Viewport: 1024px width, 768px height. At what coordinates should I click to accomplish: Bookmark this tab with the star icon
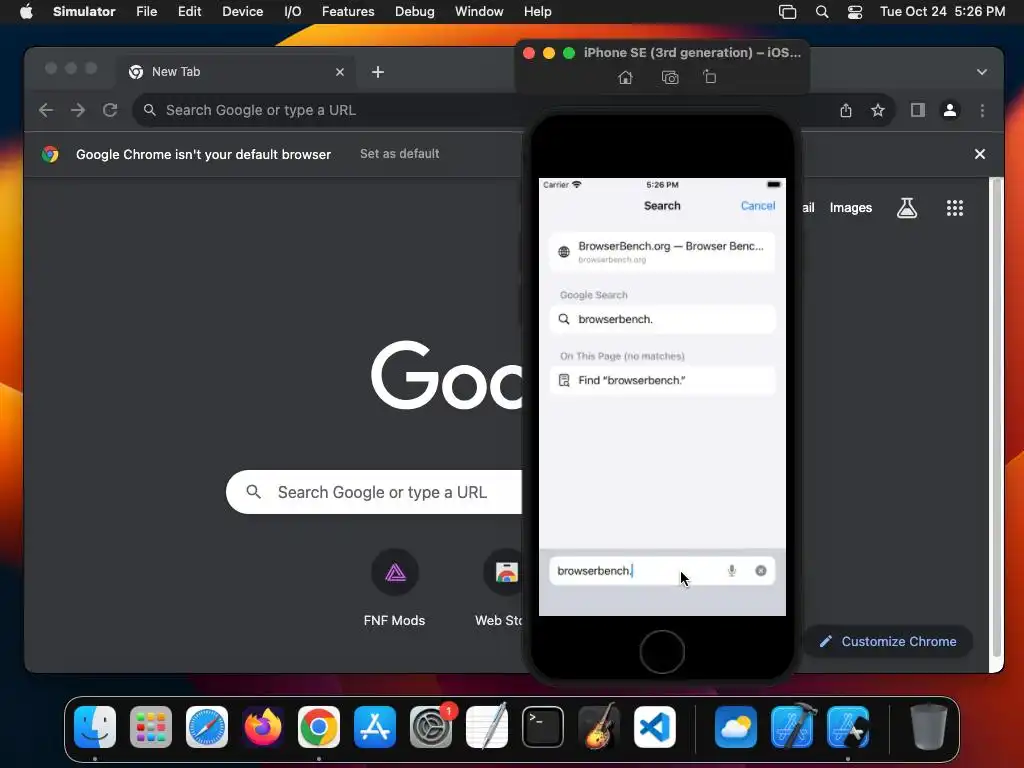pos(878,110)
